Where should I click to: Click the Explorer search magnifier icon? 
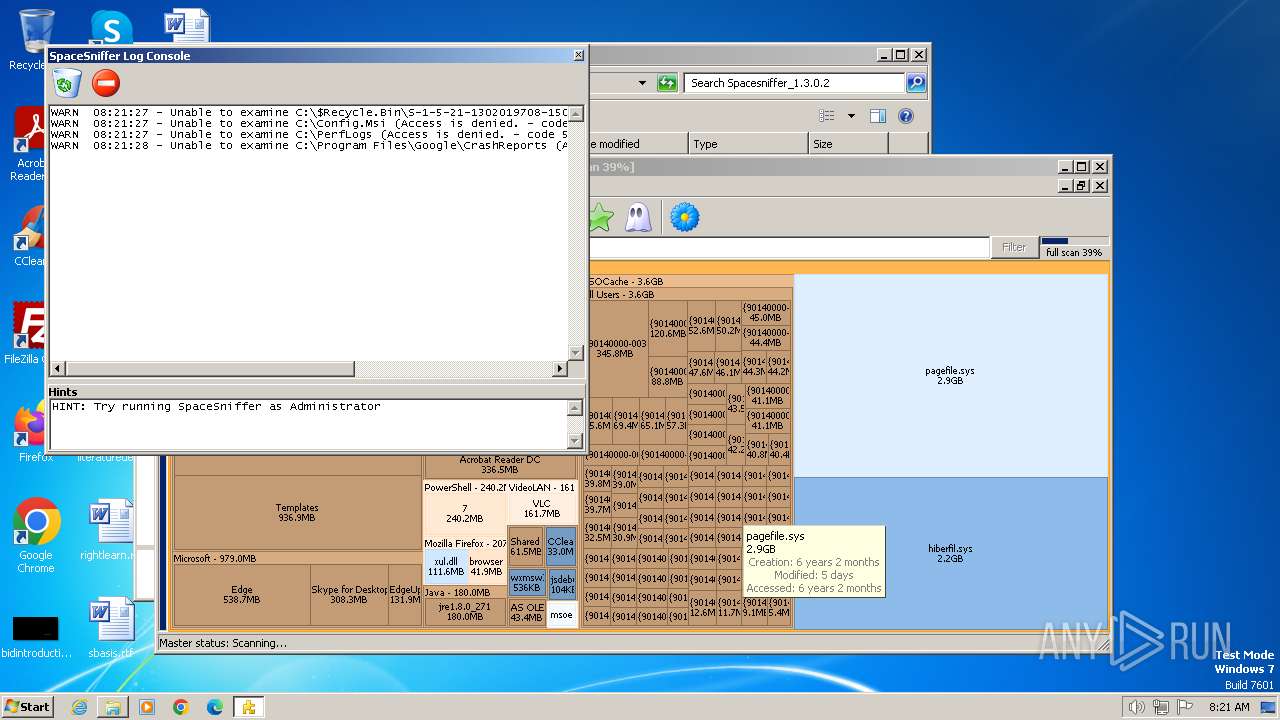(916, 83)
